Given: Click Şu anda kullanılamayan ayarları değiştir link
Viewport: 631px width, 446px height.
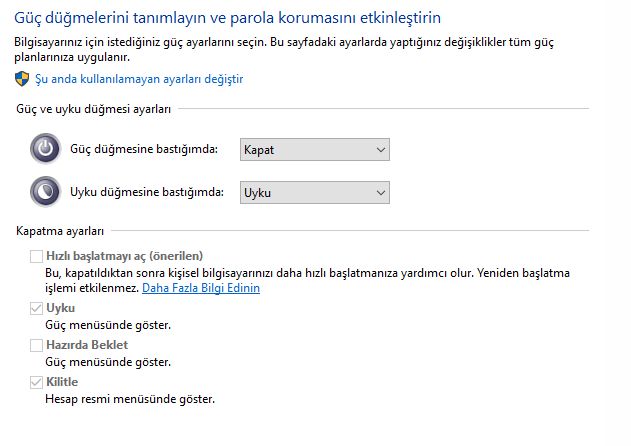Looking at the screenshot, I should 139,78.
